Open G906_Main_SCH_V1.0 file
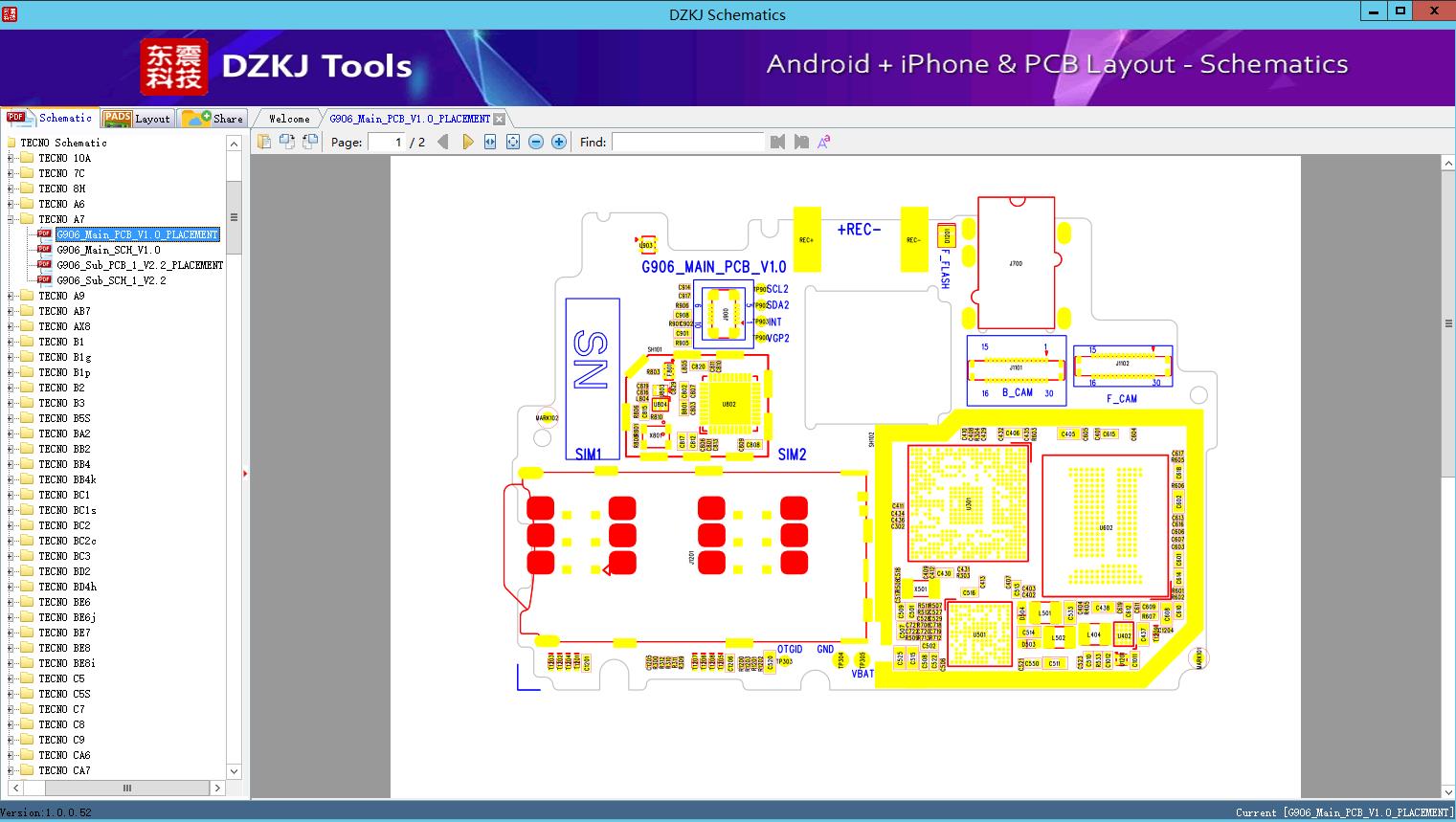This screenshot has height=822, width=1456. (108, 250)
